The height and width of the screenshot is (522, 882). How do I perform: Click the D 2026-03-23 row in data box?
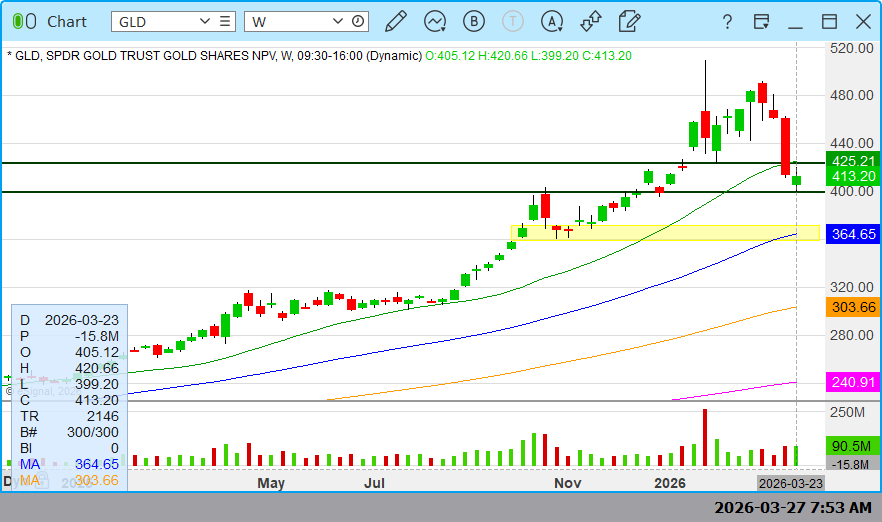(70, 320)
